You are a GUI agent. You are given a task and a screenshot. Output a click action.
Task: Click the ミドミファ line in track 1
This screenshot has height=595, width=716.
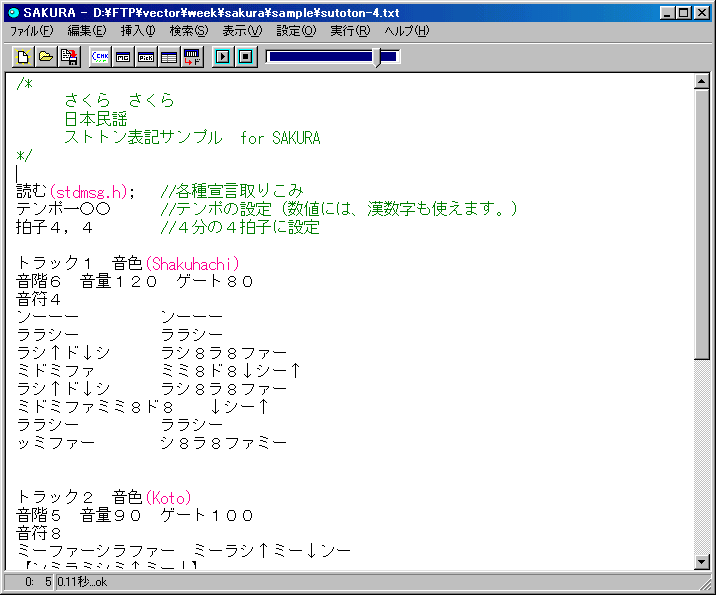point(56,371)
